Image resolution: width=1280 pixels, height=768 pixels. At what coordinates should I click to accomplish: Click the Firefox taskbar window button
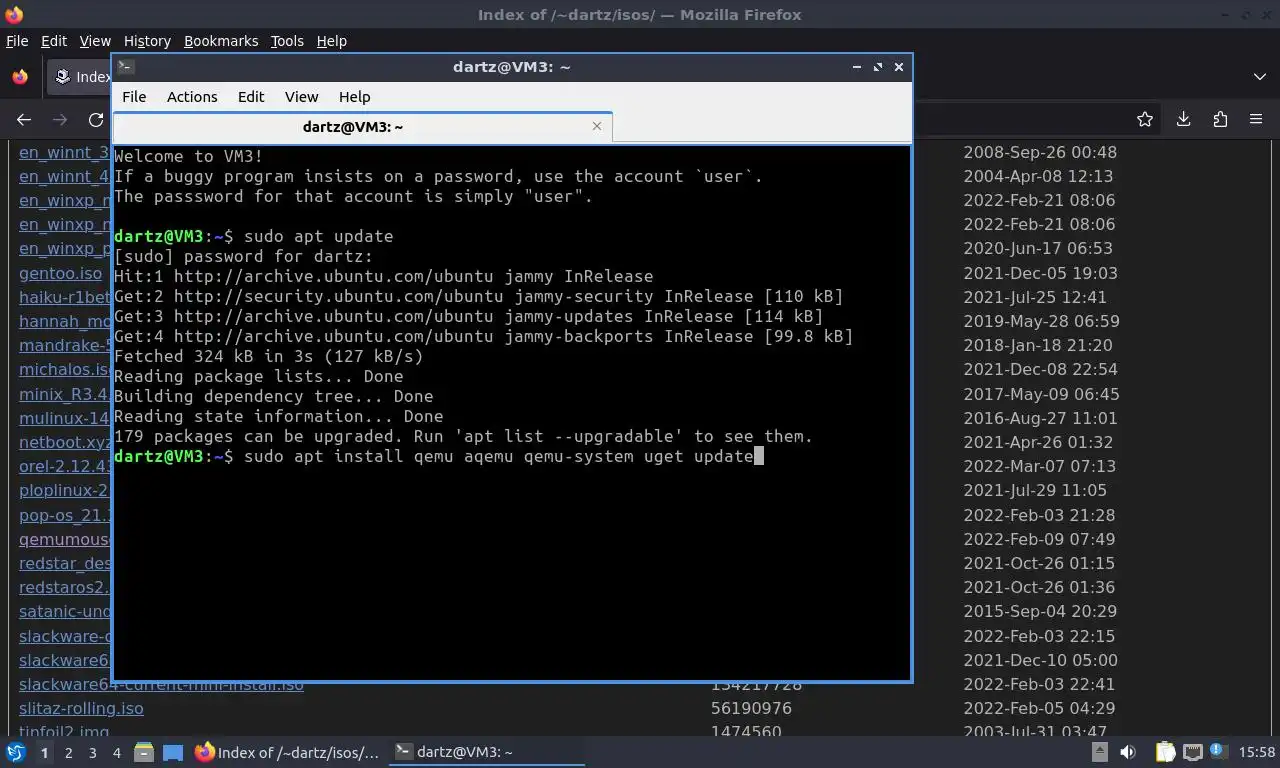point(288,752)
